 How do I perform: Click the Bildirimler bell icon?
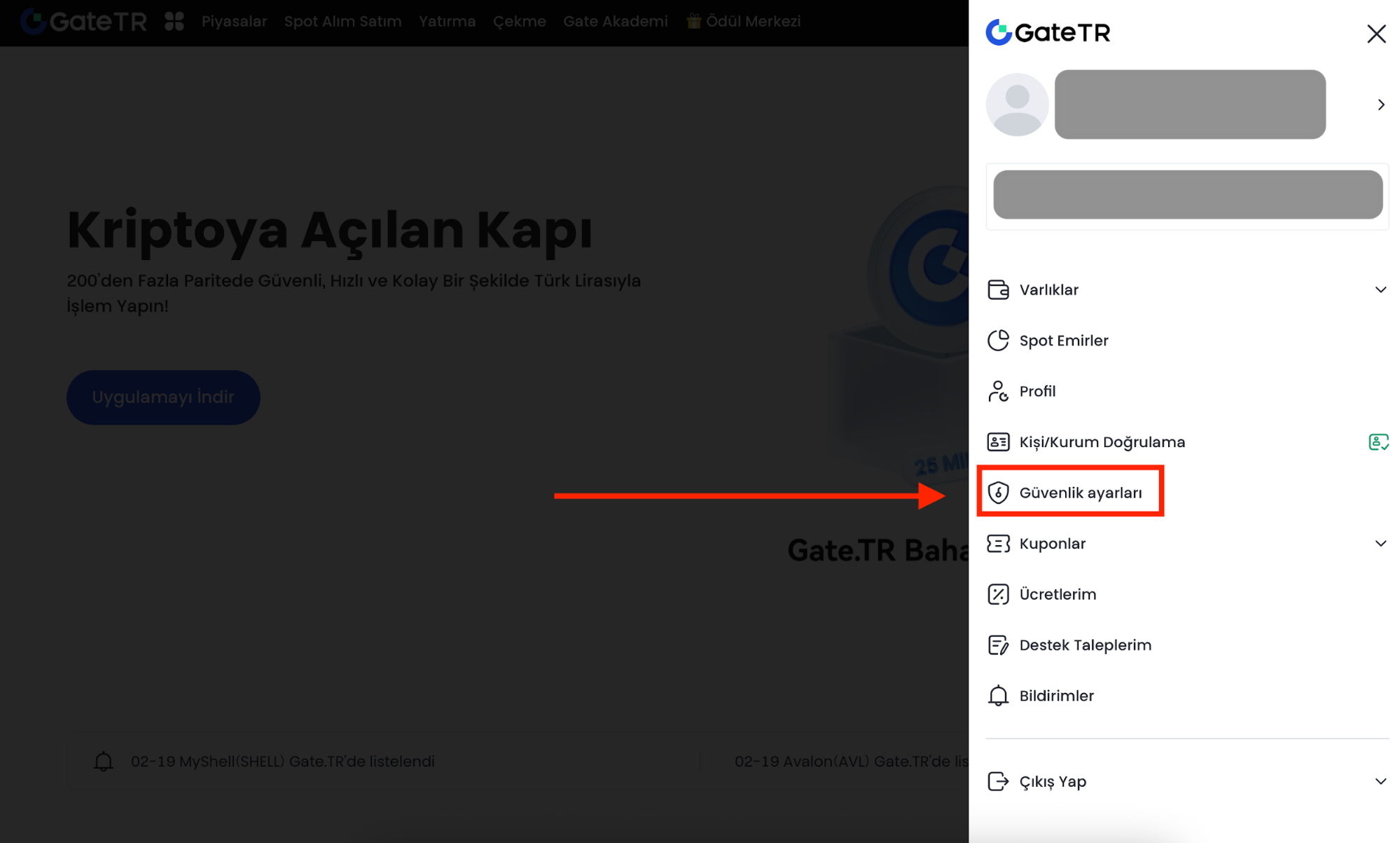(x=998, y=696)
